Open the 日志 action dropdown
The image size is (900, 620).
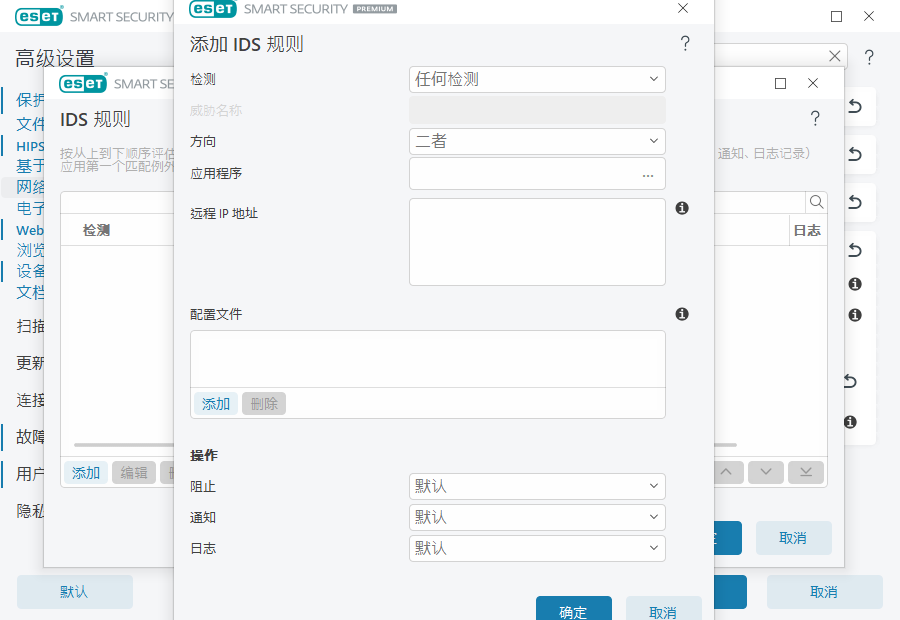(537, 548)
